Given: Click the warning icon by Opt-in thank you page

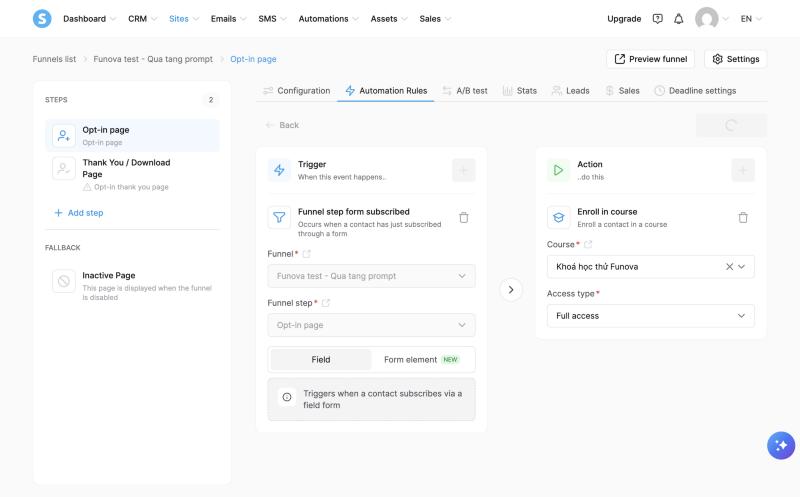Looking at the screenshot, I should coord(87,187).
